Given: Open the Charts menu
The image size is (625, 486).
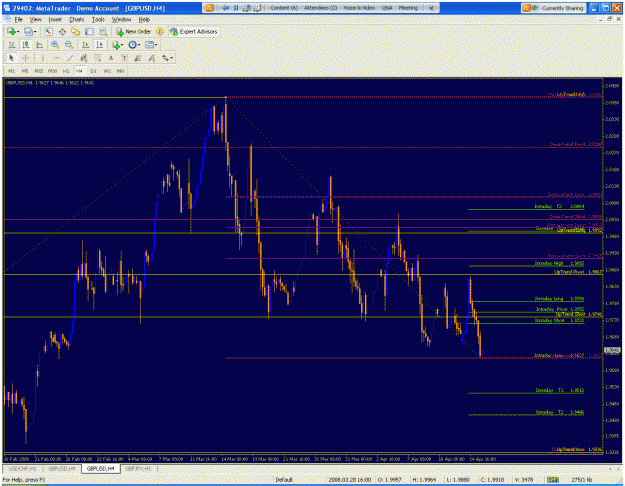Looking at the screenshot, I should coord(77,19).
